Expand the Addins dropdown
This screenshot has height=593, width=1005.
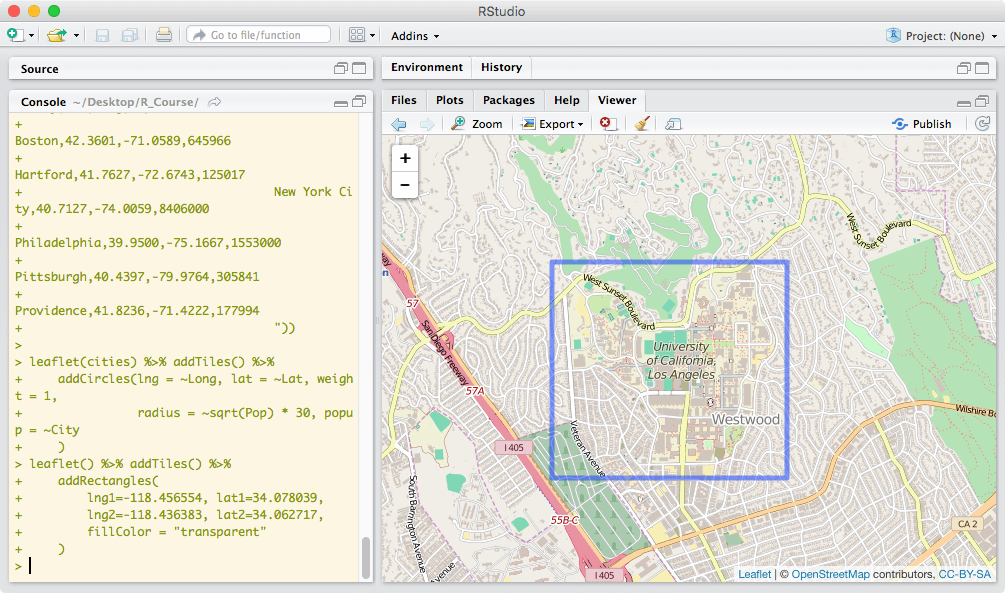[x=415, y=36]
